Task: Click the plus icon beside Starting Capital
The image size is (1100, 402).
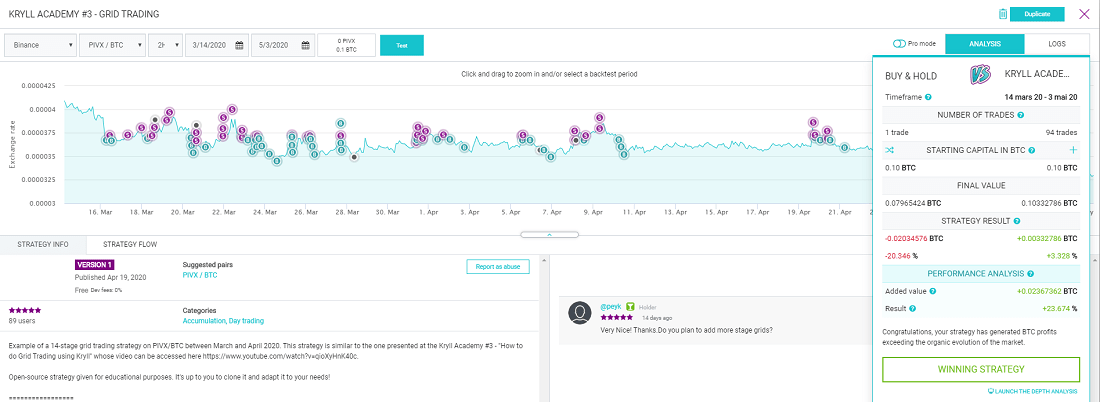Action: [x=1073, y=150]
